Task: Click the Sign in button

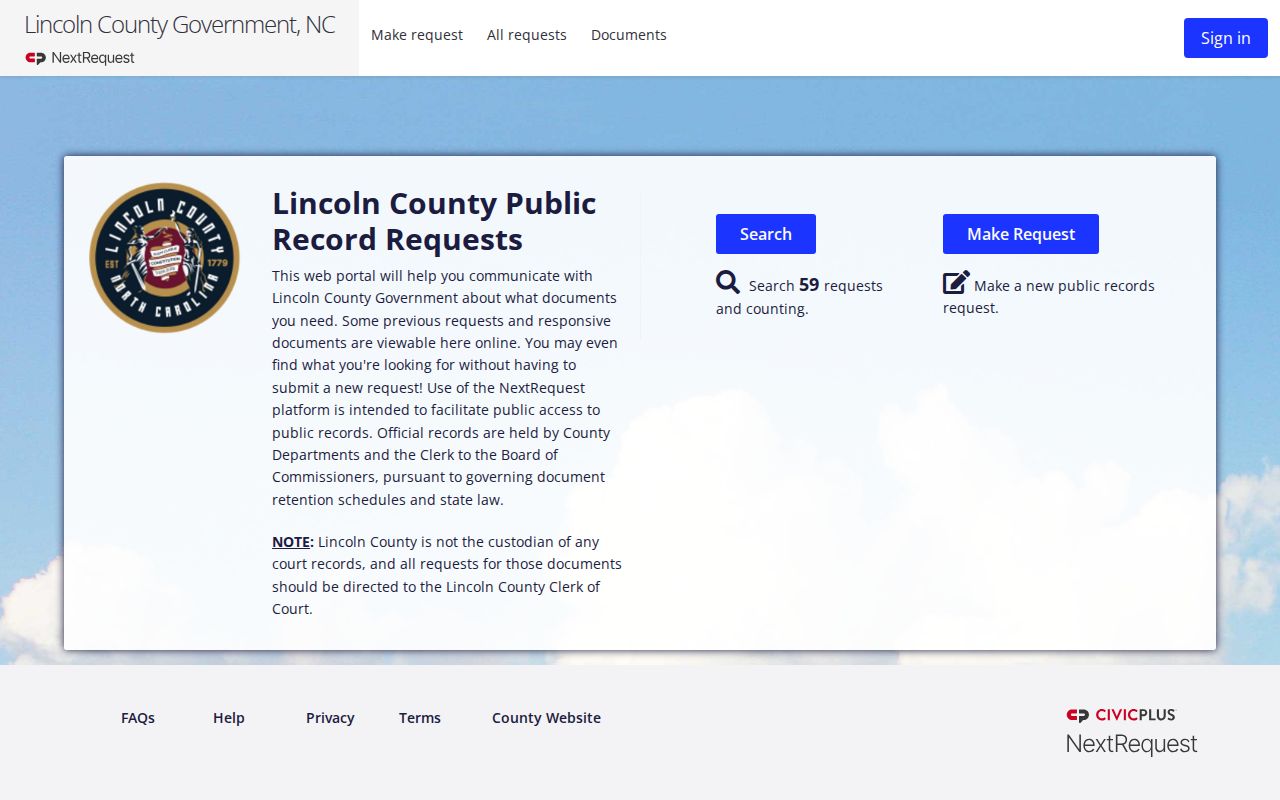Action: [1226, 38]
